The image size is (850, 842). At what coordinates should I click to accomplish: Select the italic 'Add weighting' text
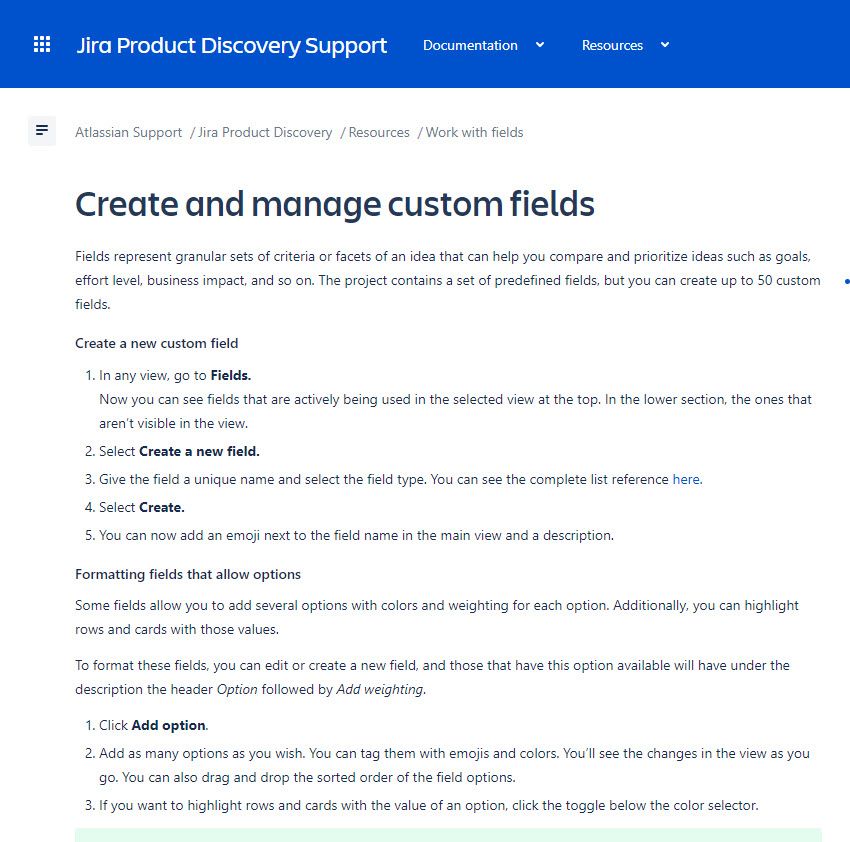(379, 689)
